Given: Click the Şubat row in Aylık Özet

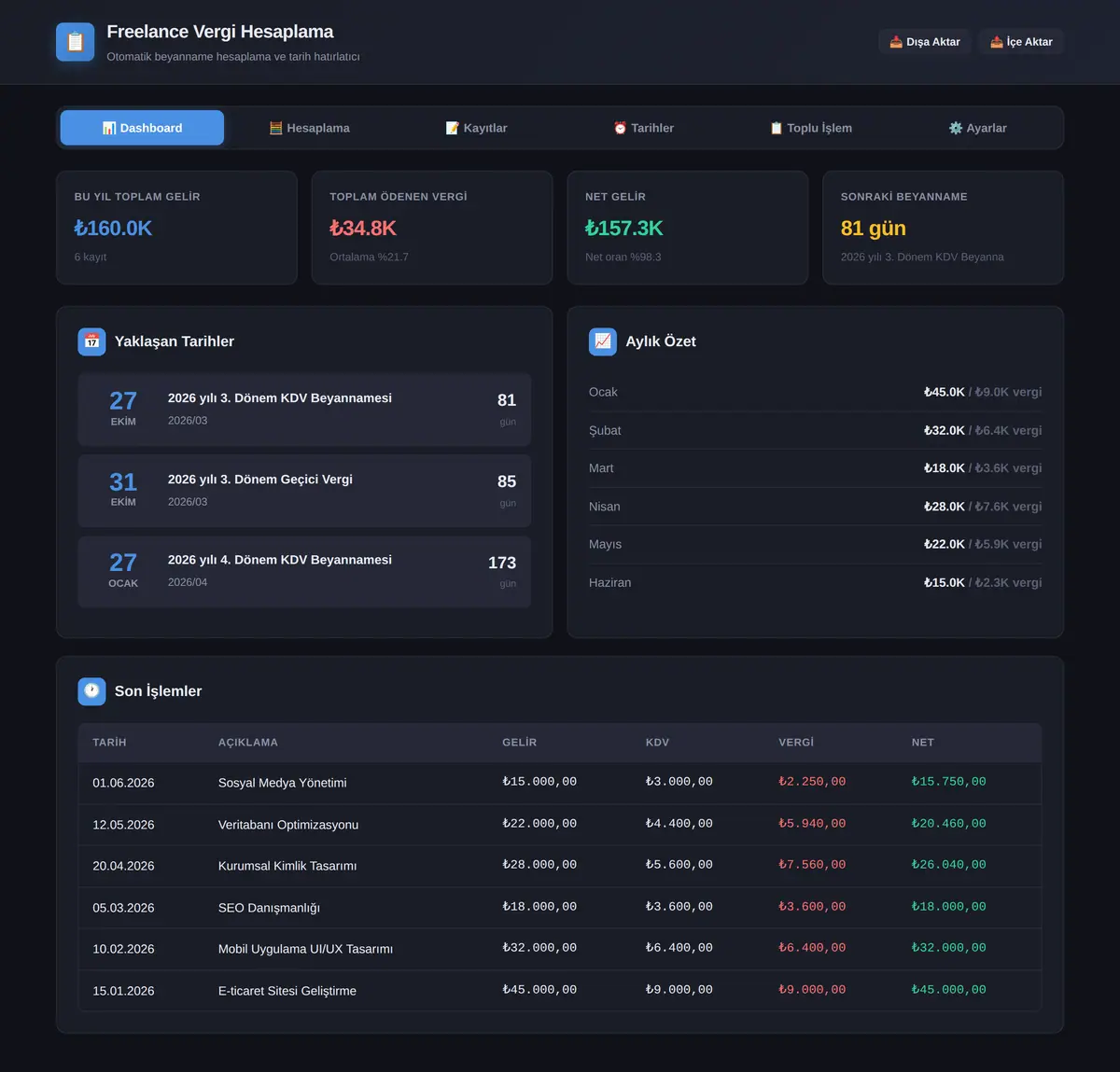Looking at the screenshot, I should [x=815, y=430].
